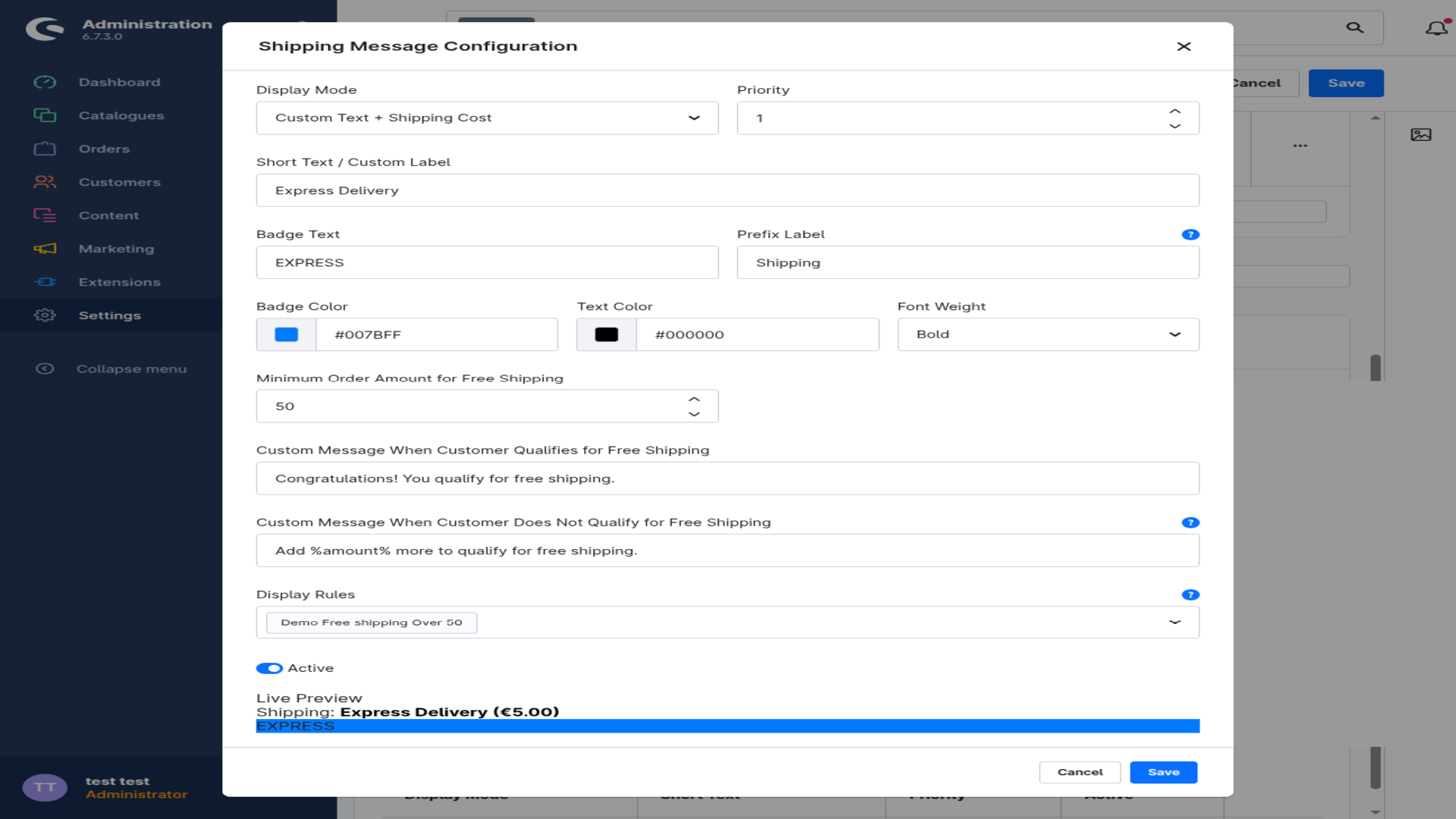Increase the Priority value
Image resolution: width=1456 pixels, height=819 pixels.
pyautogui.click(x=1175, y=111)
